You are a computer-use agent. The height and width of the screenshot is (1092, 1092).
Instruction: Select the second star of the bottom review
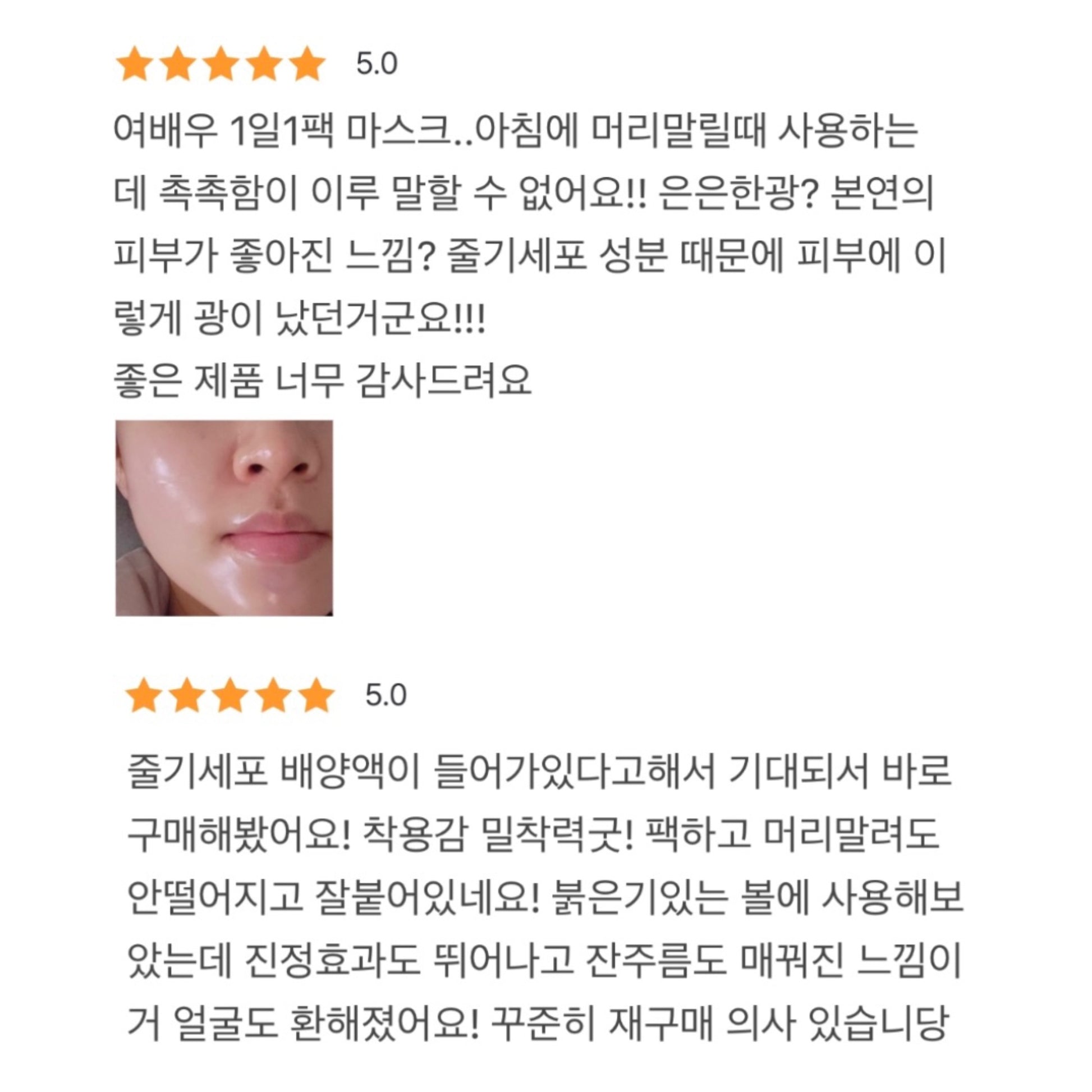[187, 696]
